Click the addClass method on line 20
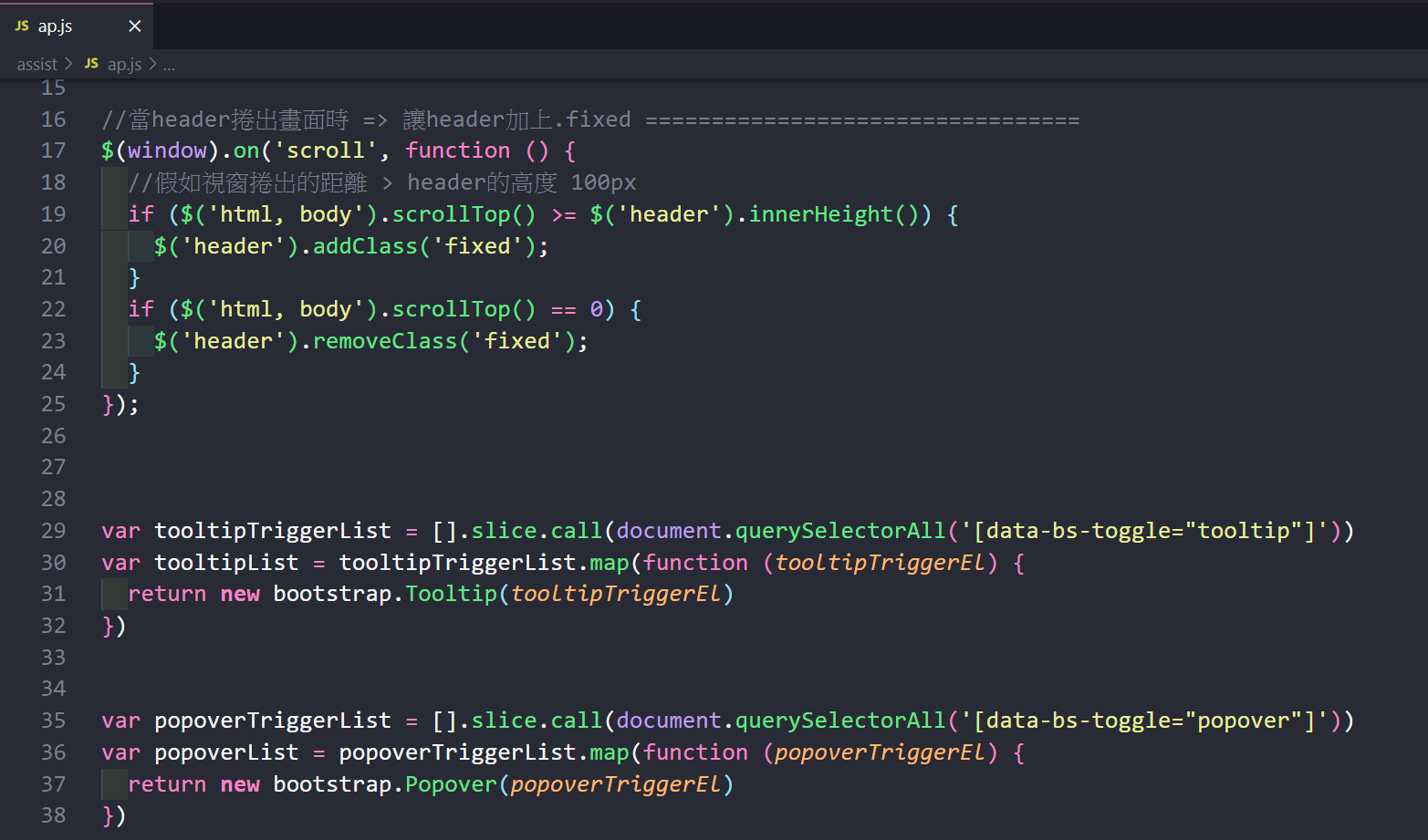This screenshot has width=1428, height=840. point(365,246)
